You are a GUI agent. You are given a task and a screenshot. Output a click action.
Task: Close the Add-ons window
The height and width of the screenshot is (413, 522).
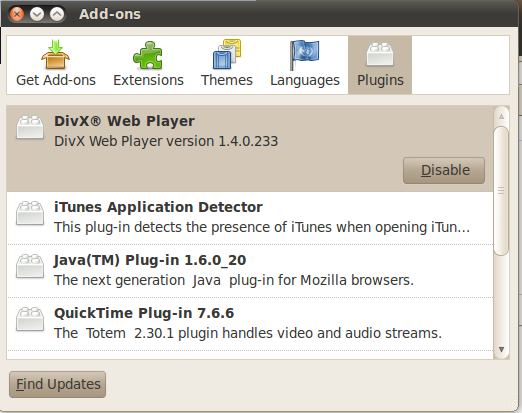point(17,14)
